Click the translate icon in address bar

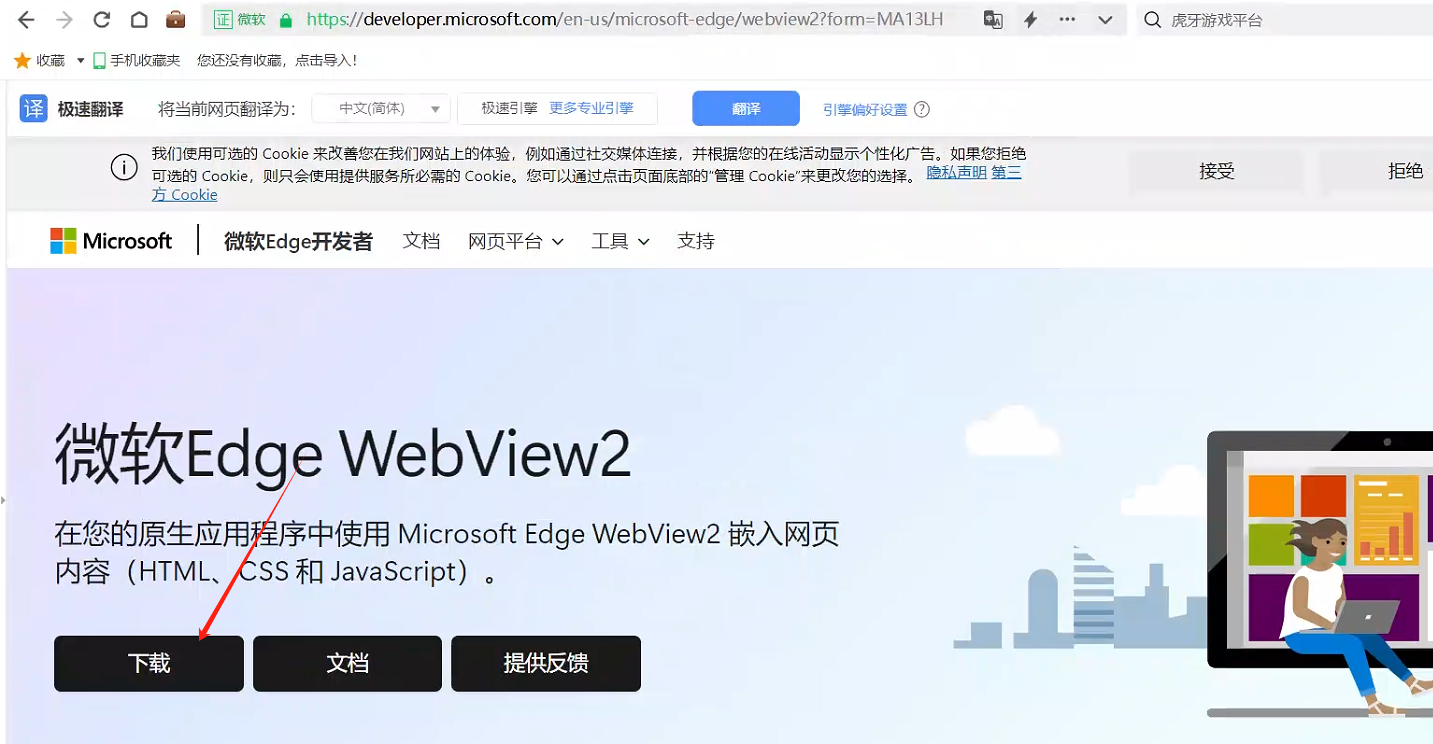click(993, 20)
